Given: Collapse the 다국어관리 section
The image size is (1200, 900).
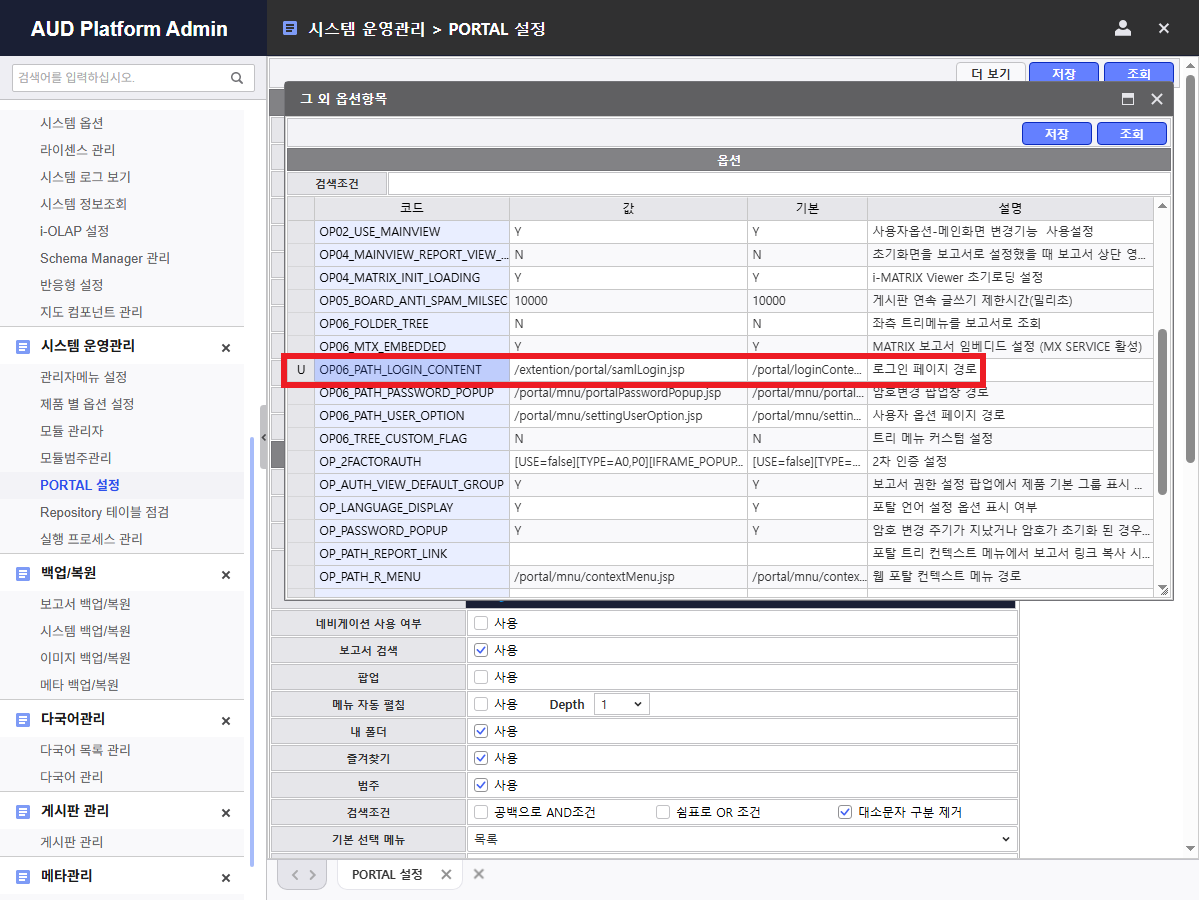Looking at the screenshot, I should (225, 720).
